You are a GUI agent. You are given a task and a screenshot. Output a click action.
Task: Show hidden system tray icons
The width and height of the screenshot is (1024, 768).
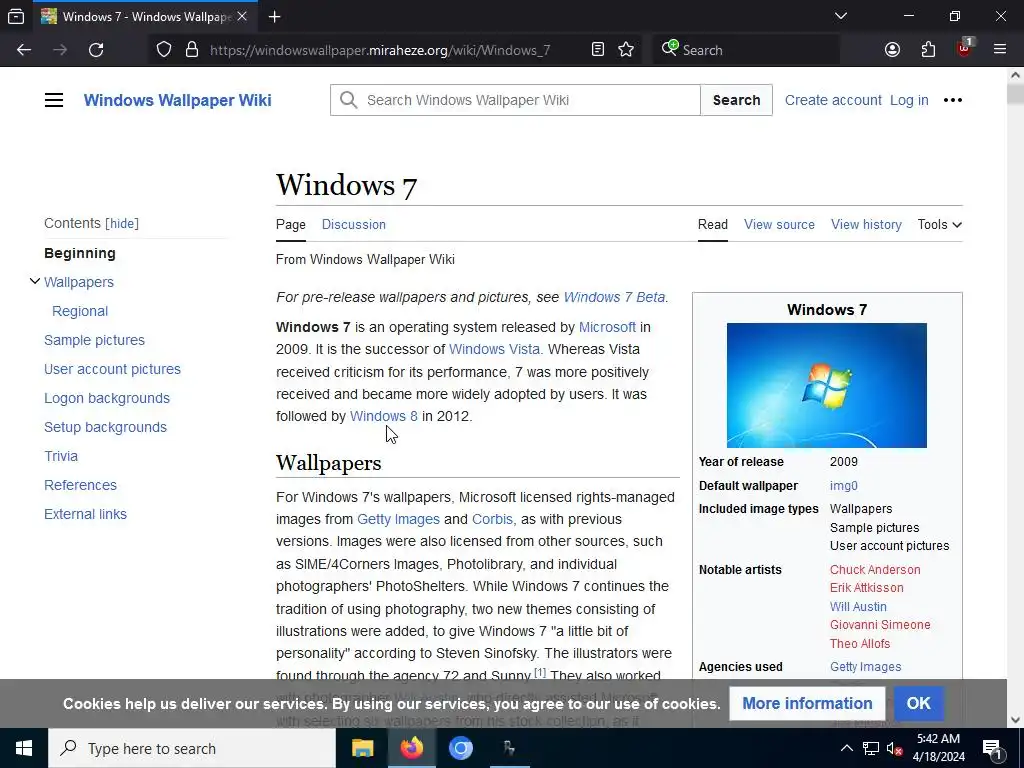tap(846, 748)
